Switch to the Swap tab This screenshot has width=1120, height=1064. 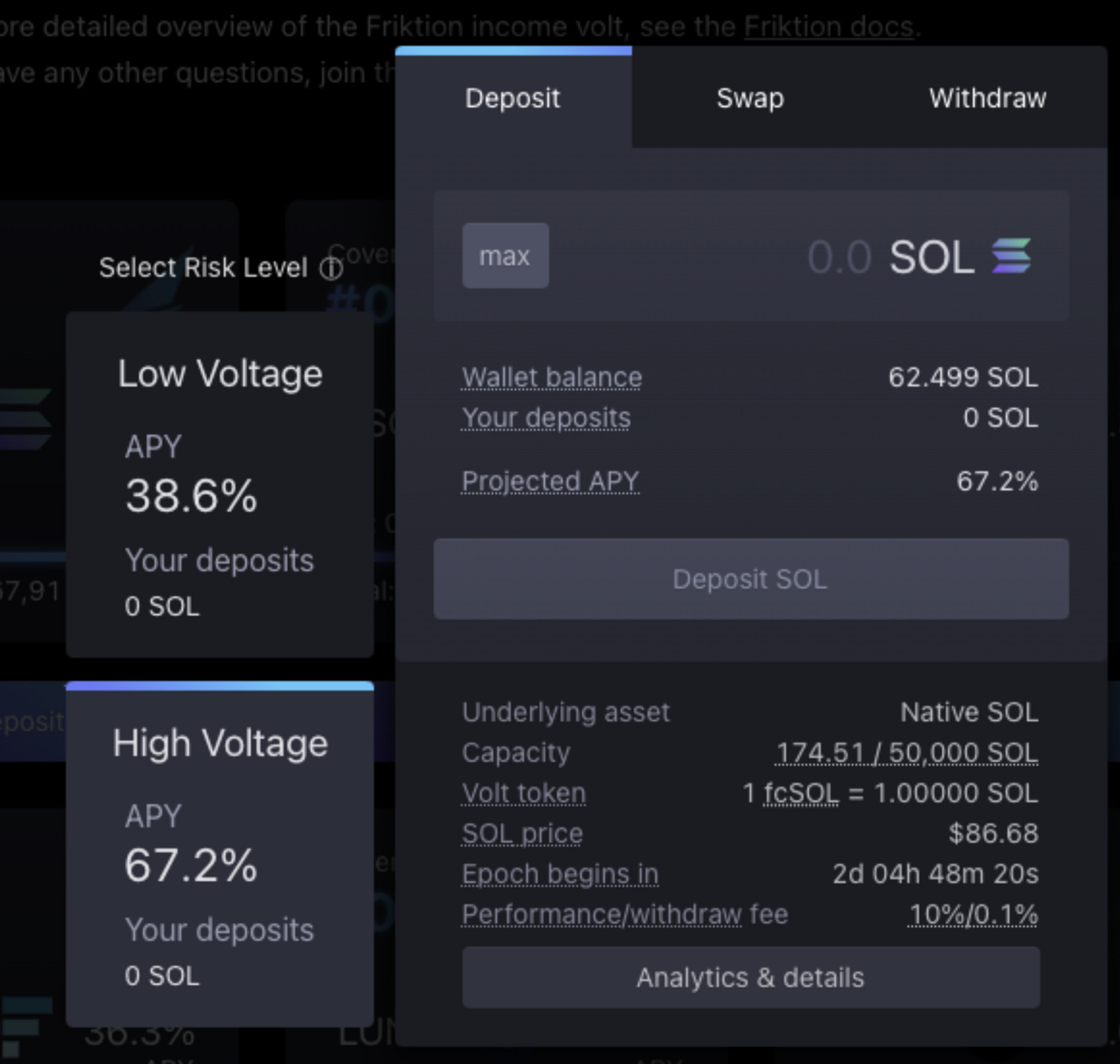(x=750, y=98)
